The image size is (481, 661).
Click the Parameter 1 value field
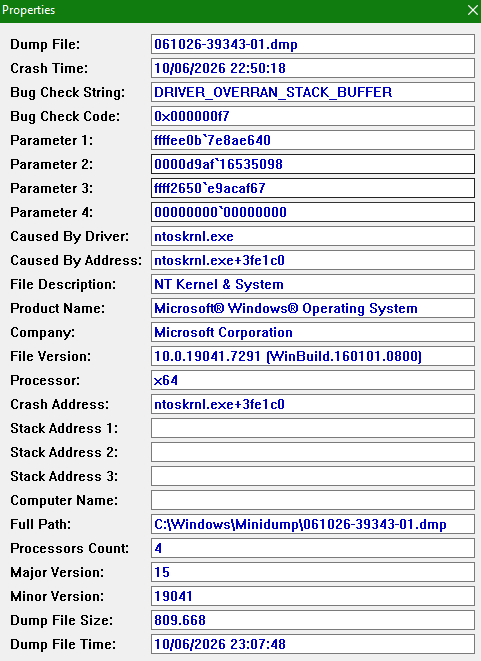coord(313,140)
